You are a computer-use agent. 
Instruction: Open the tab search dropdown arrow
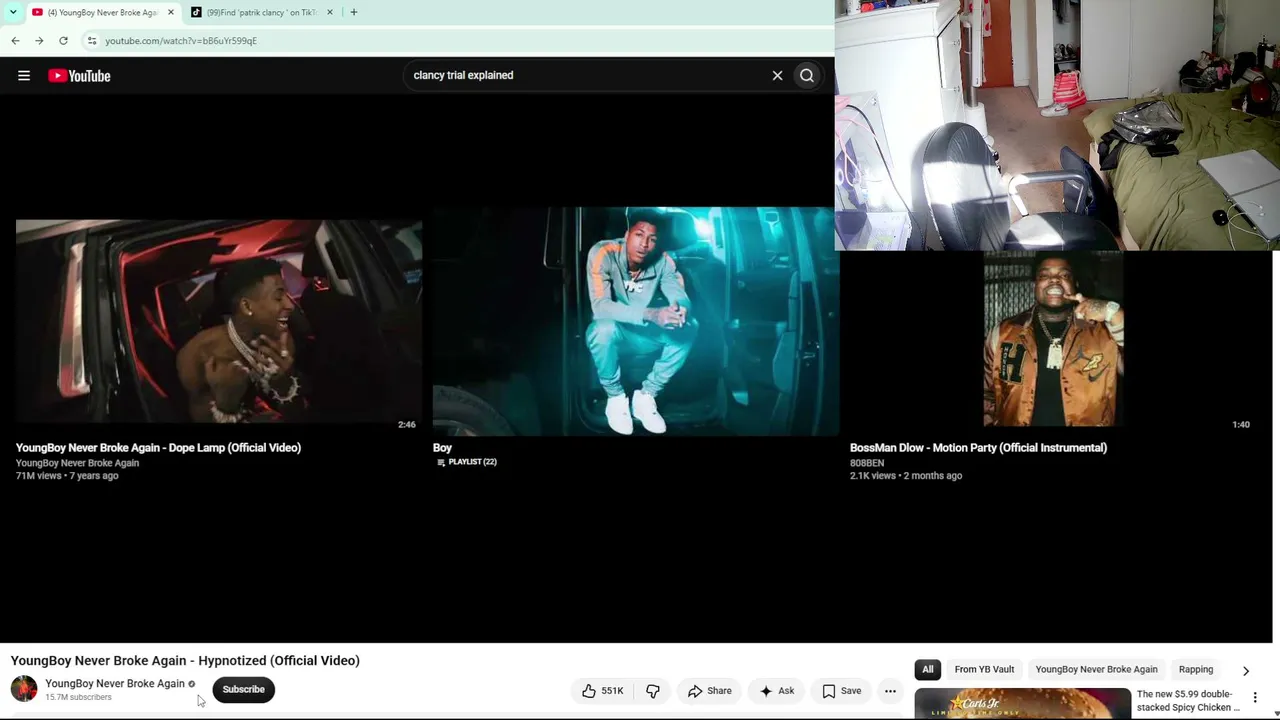12,12
